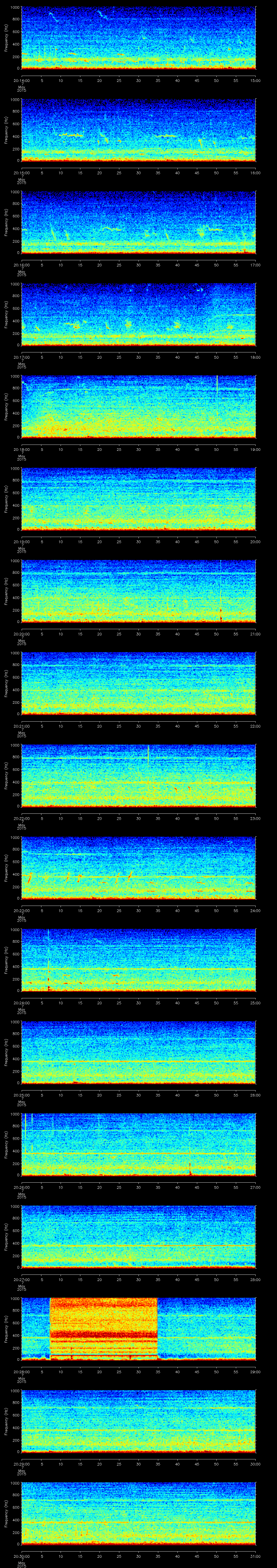The height and width of the screenshot is (1568, 277).
Task: Click the vertical spike near 50 seconds in 20:18:00 panel
Action: [217, 396]
